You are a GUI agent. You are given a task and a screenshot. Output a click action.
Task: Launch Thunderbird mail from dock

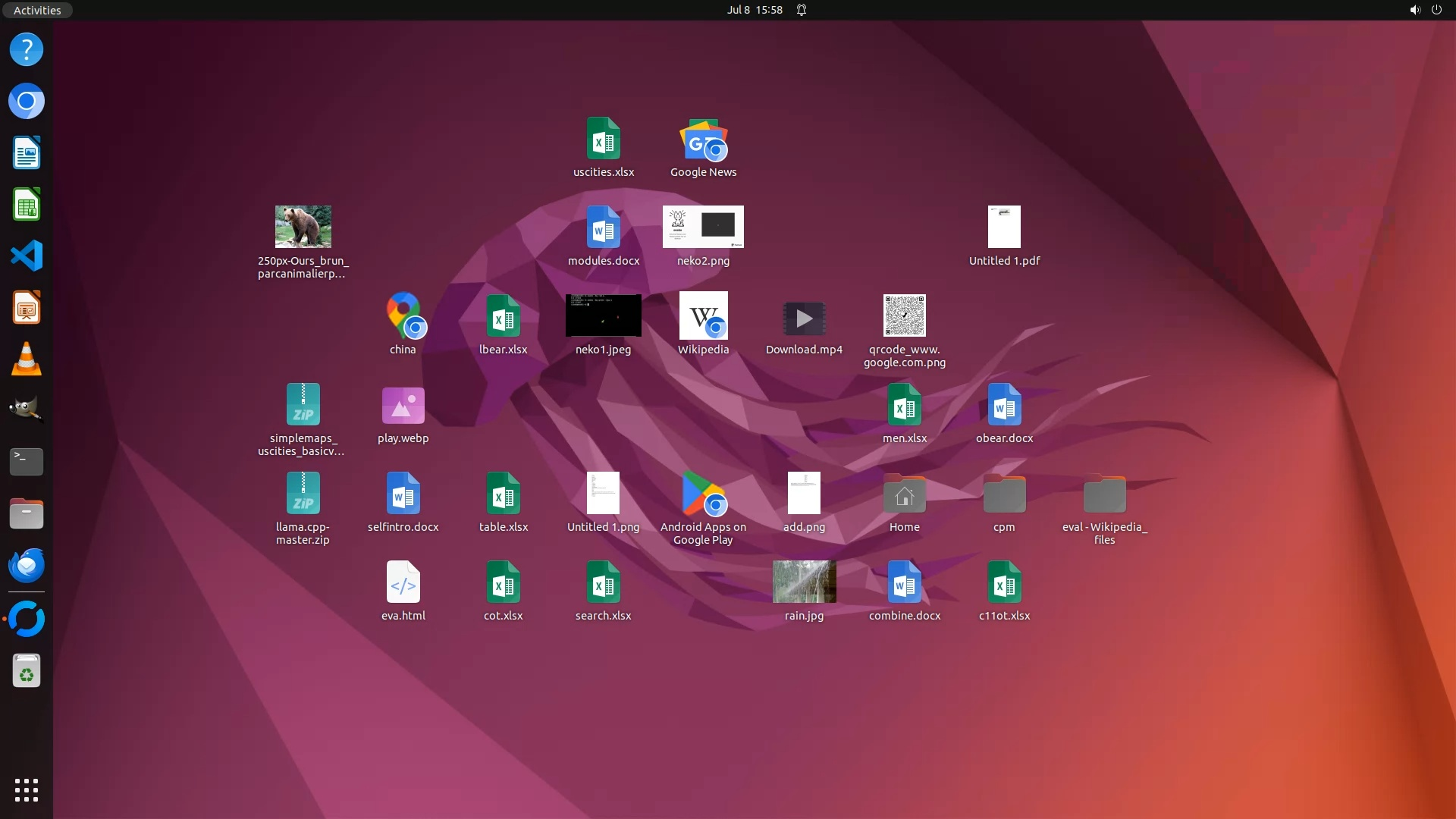[x=27, y=566]
